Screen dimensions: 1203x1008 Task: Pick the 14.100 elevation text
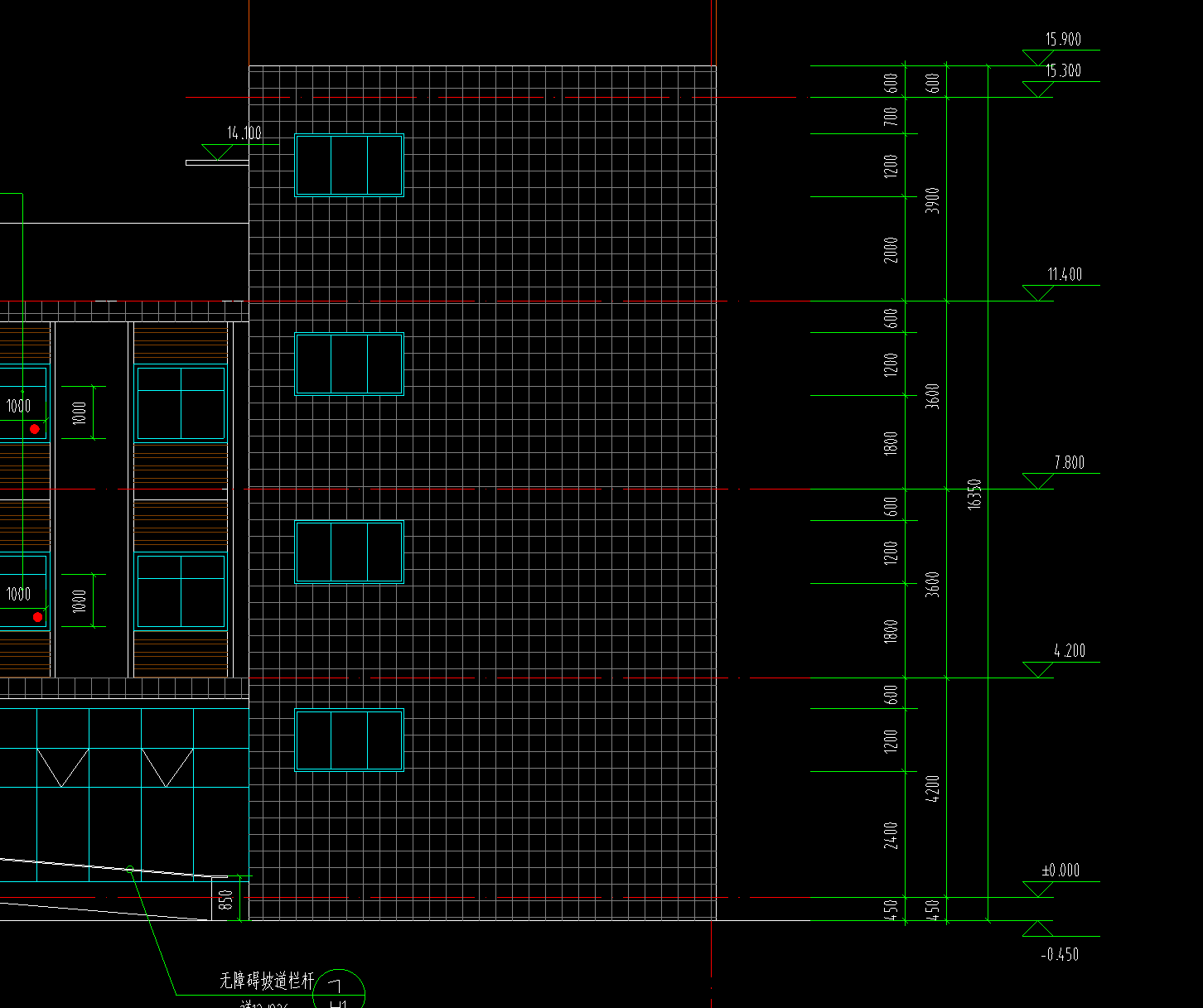click(x=244, y=133)
